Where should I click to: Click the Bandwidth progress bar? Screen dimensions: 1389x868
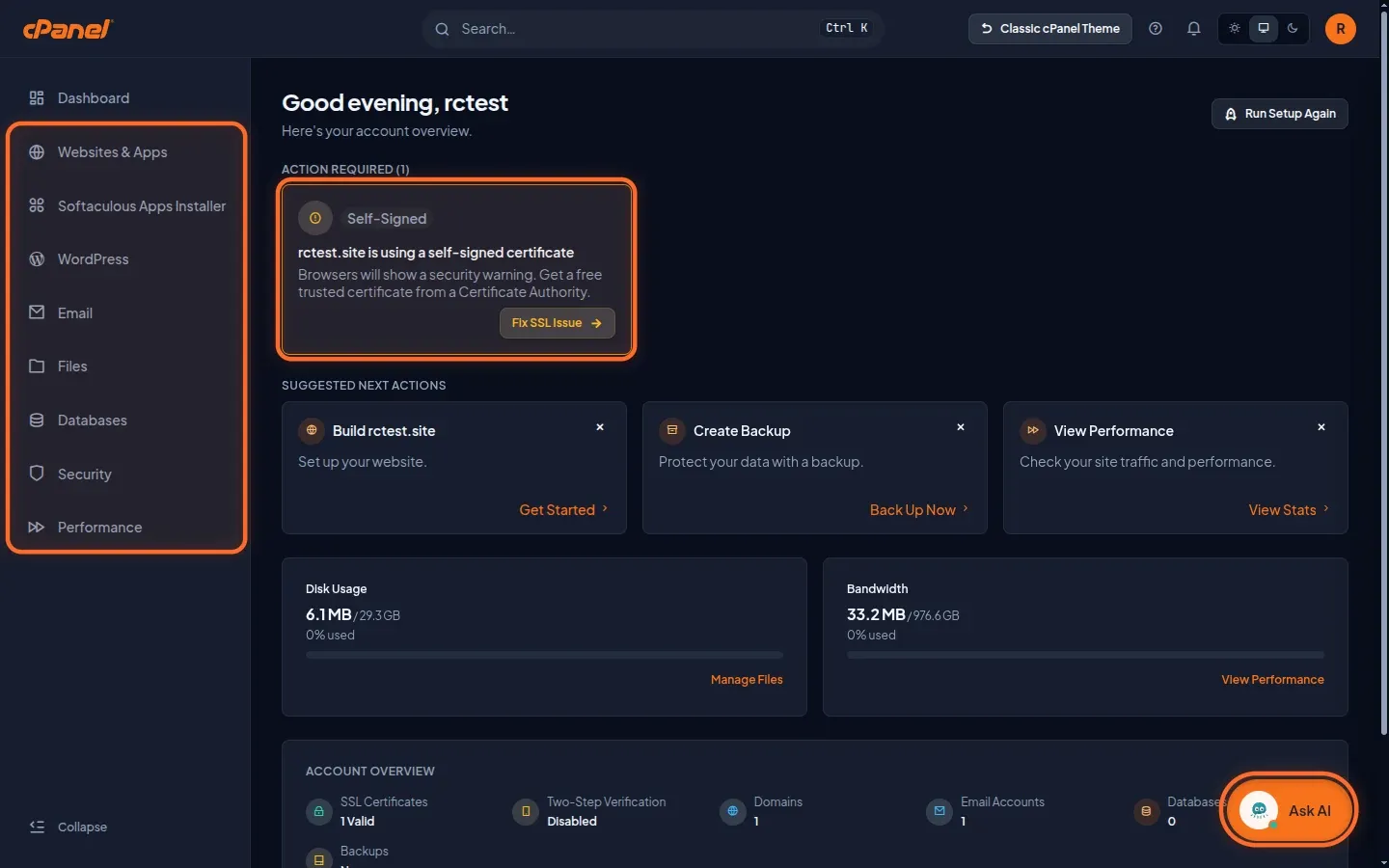pyautogui.click(x=1085, y=655)
